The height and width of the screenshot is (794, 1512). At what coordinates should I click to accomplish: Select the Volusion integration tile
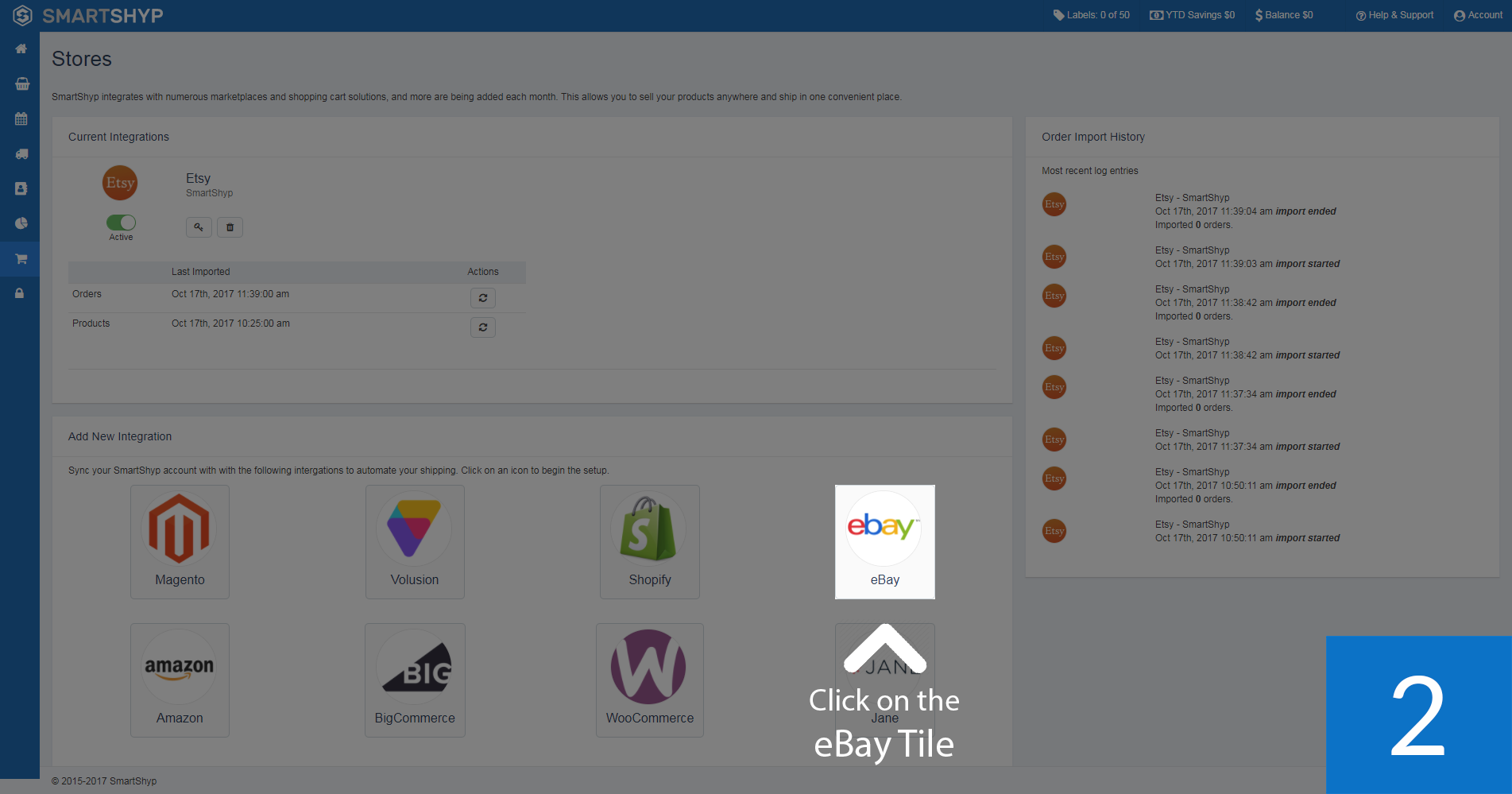pos(415,542)
